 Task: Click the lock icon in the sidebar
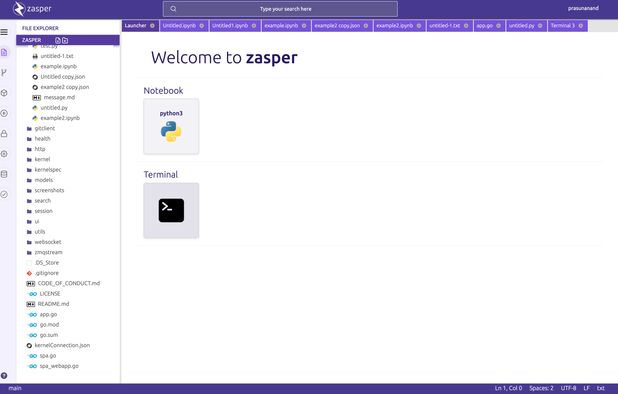coord(4,134)
